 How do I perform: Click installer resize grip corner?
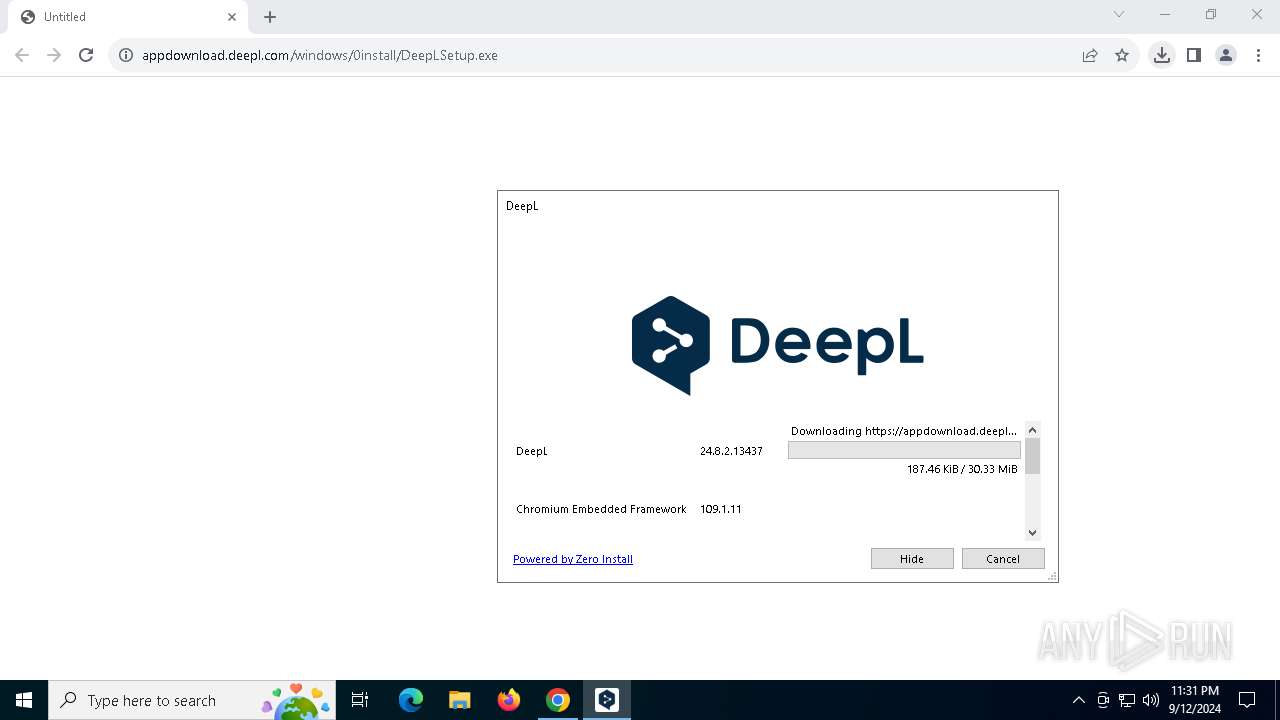[1052, 576]
